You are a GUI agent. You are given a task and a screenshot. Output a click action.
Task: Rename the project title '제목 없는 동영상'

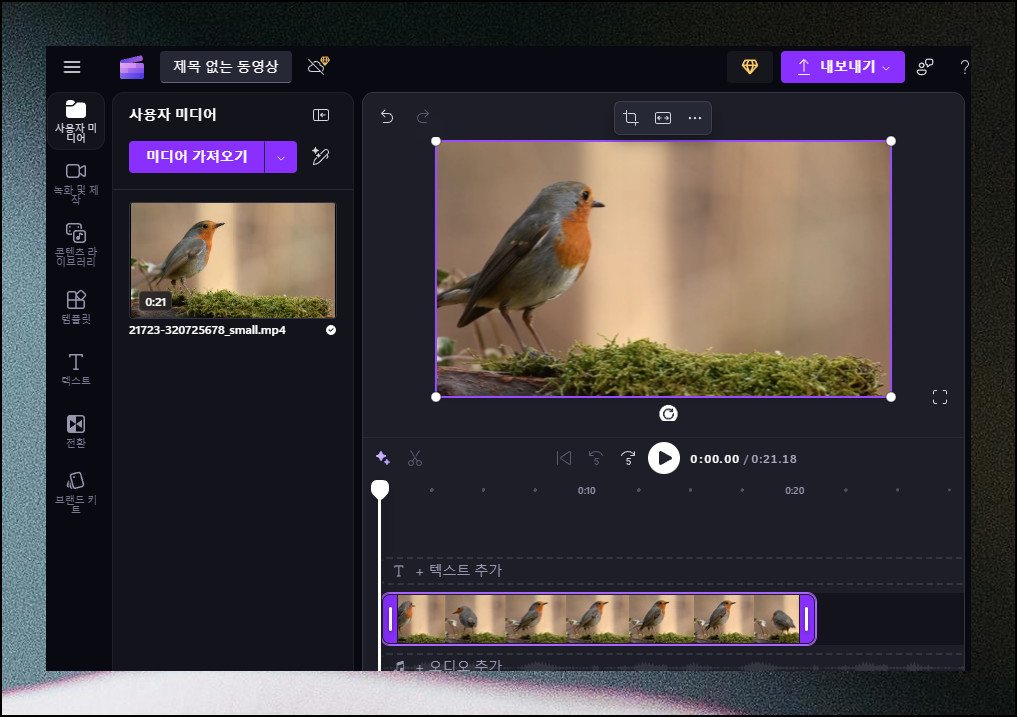click(x=226, y=67)
